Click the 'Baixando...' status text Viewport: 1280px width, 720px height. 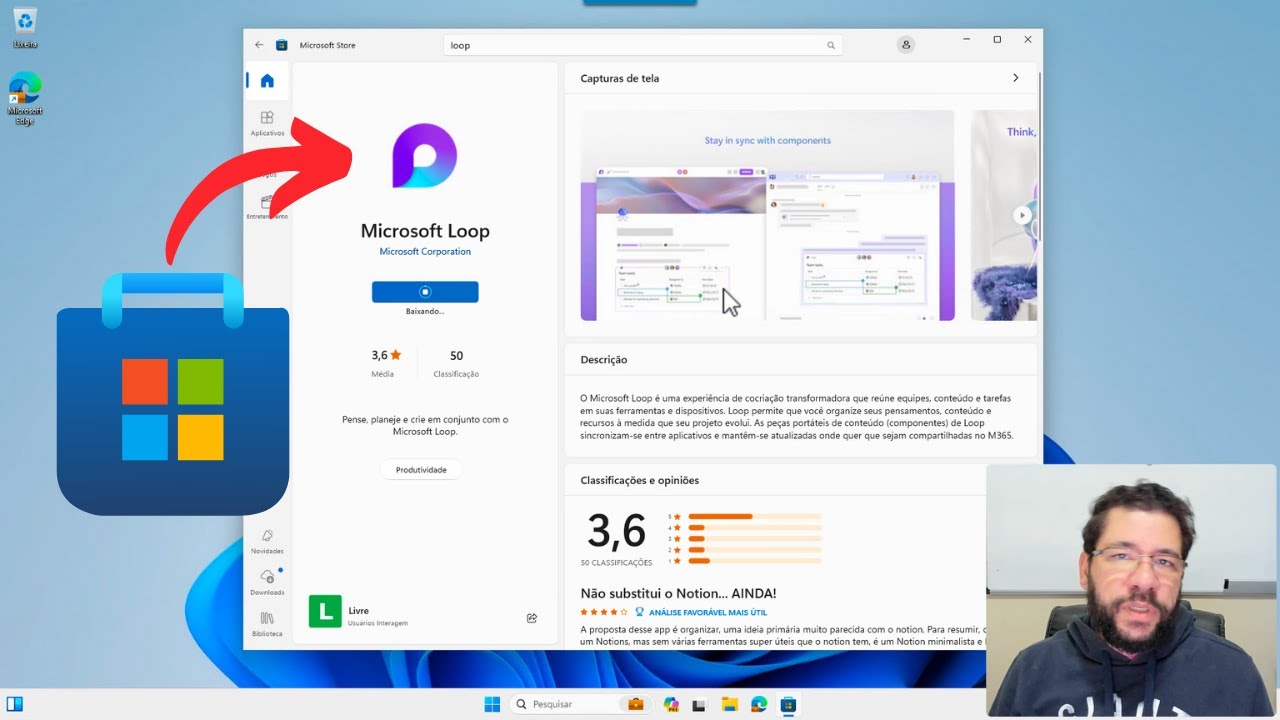pyautogui.click(x=425, y=311)
